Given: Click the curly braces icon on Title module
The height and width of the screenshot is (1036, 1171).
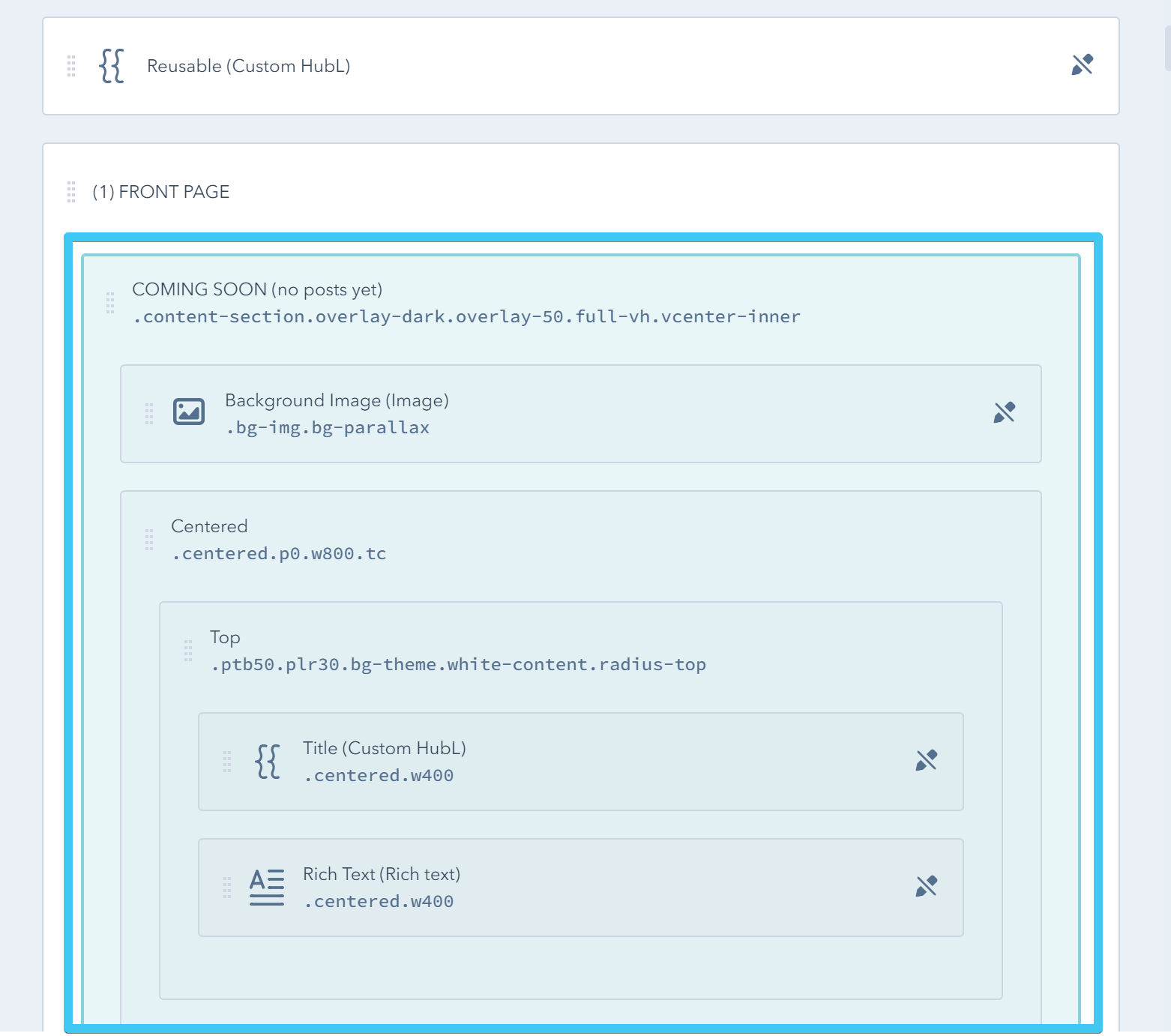Looking at the screenshot, I should [x=265, y=762].
